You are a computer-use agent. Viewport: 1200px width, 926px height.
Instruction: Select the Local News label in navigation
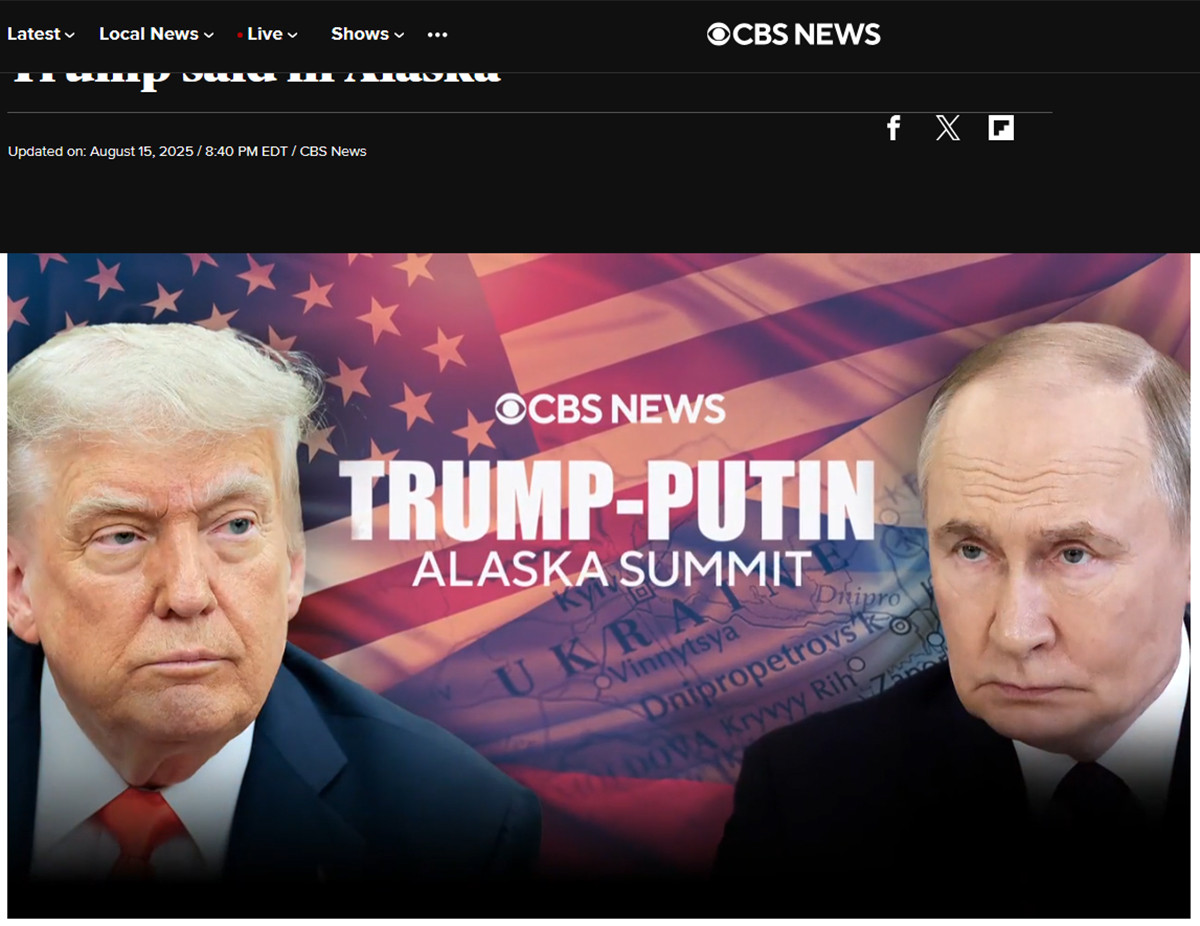(x=149, y=34)
